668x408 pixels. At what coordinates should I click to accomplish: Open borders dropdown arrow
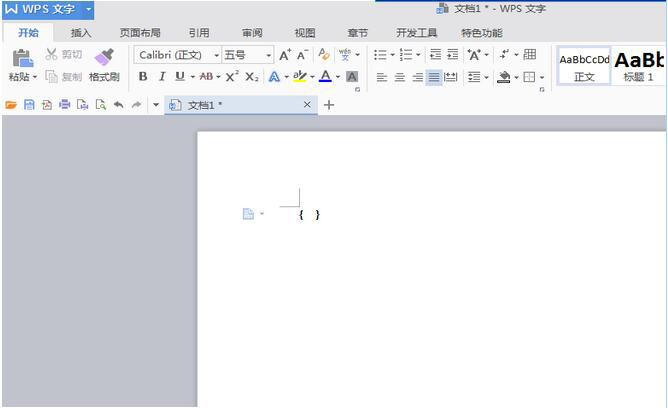(x=542, y=78)
